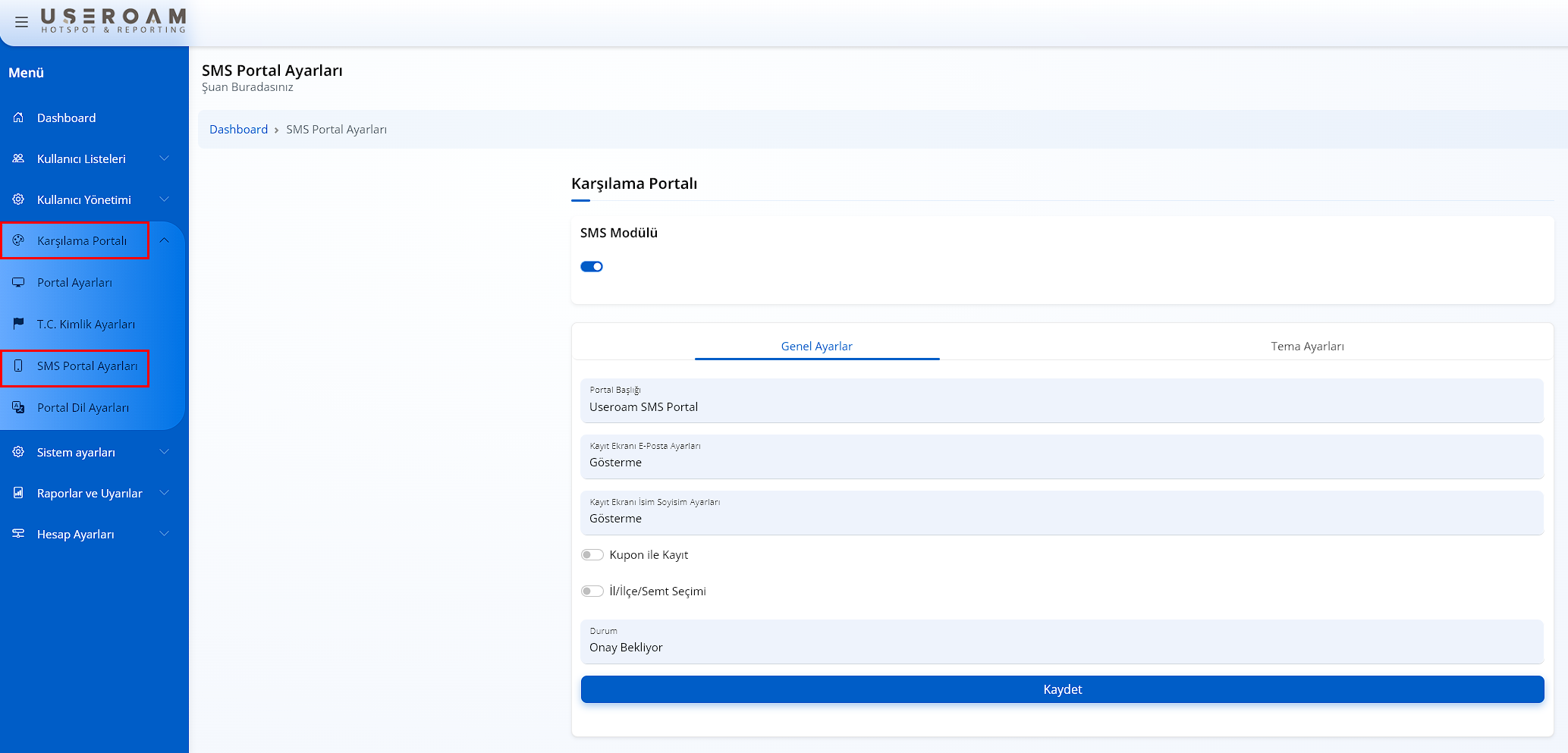Enable the İl/İlçe/Semt Seçimi toggle

point(592,591)
